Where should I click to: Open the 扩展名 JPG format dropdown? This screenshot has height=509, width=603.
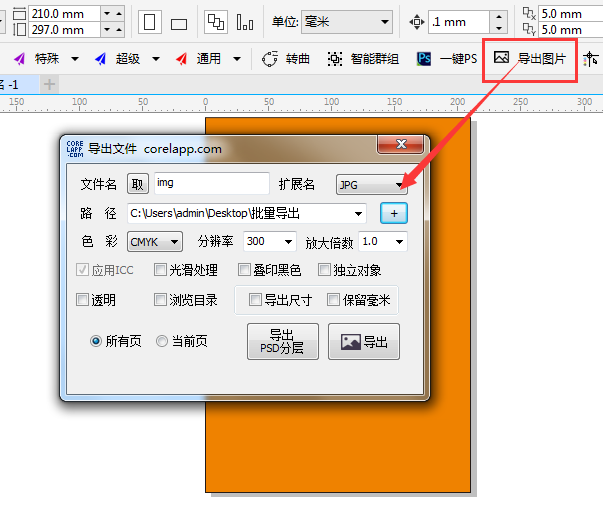point(371,185)
